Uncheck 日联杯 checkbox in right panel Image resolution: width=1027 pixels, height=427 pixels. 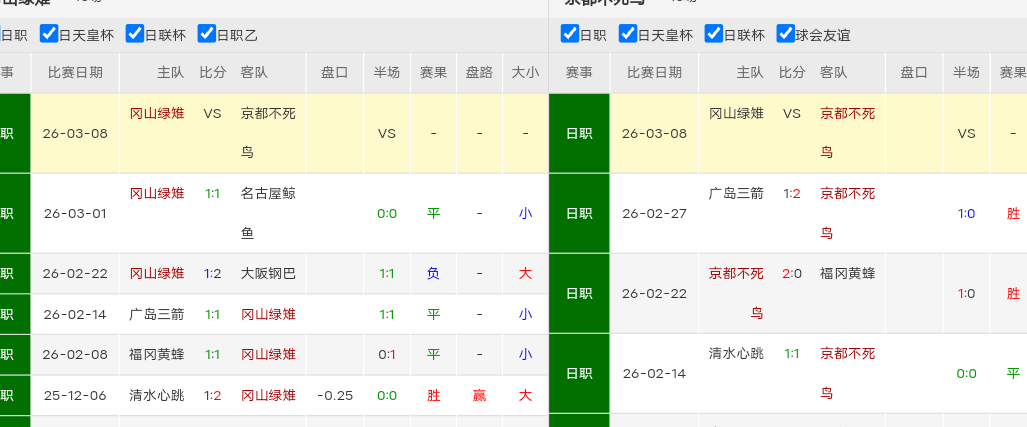(x=714, y=34)
